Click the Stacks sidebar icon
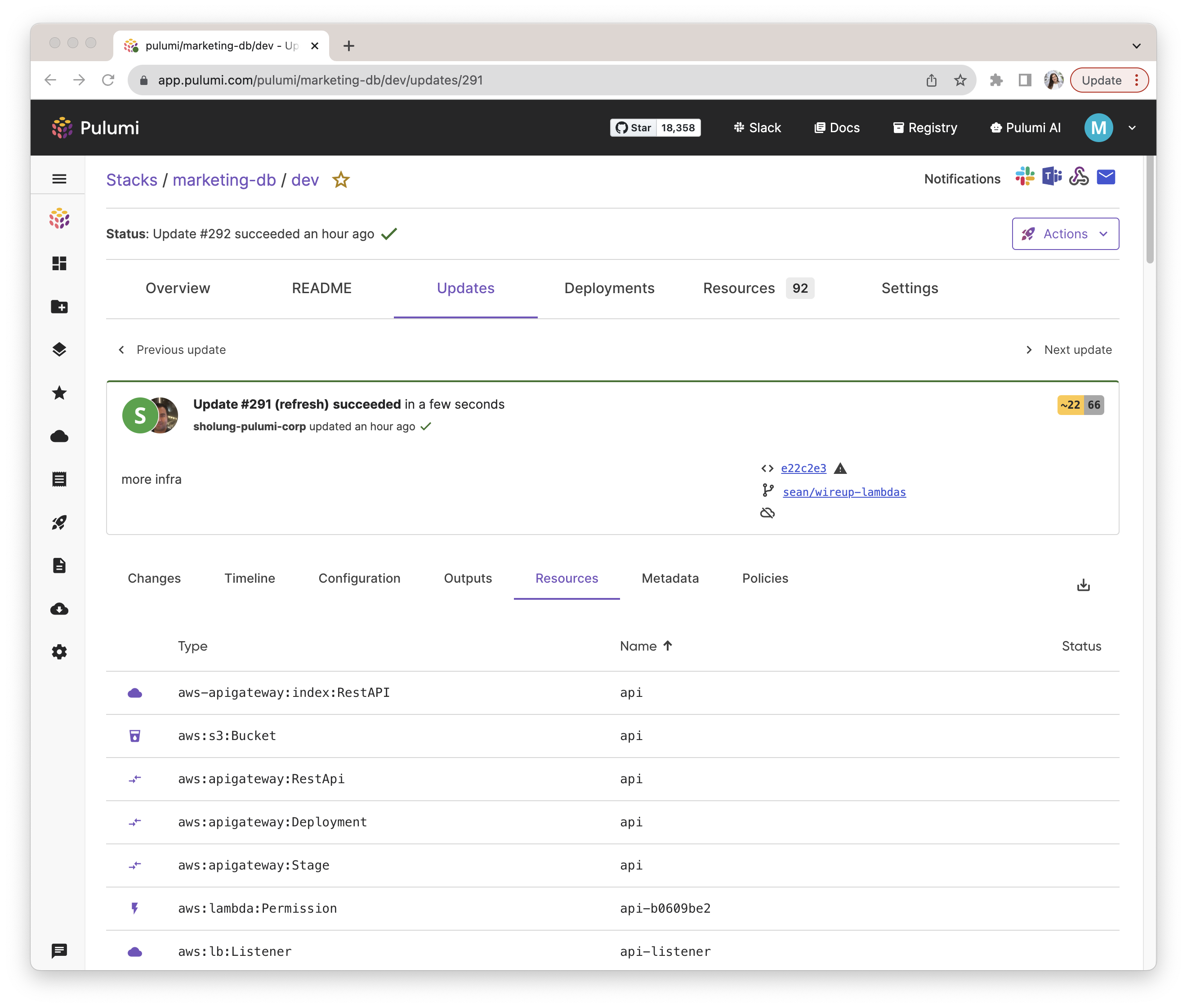The height and width of the screenshot is (1008, 1187). click(59, 349)
